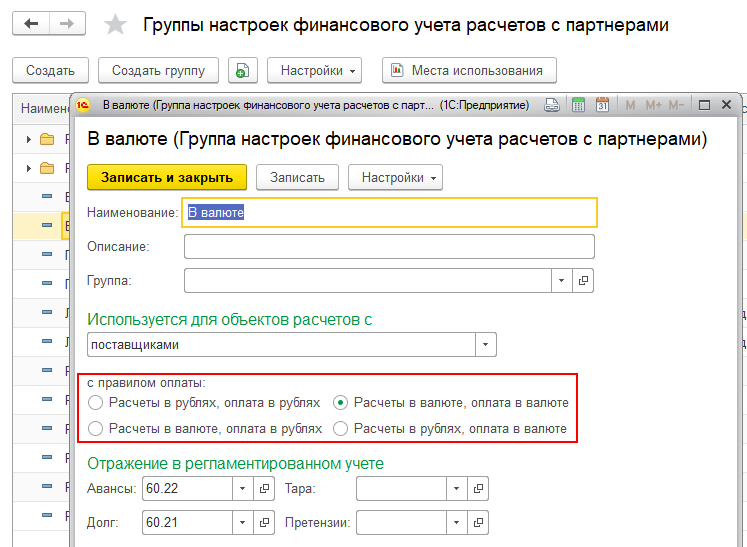Viewport: 747px width, 547px height.
Task: Click the 'Места использования' button
Action: [469, 71]
